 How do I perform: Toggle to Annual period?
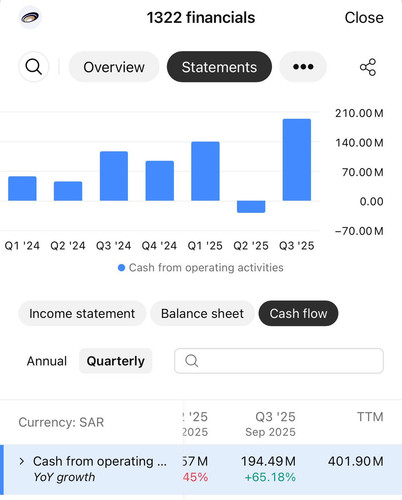coord(47,361)
